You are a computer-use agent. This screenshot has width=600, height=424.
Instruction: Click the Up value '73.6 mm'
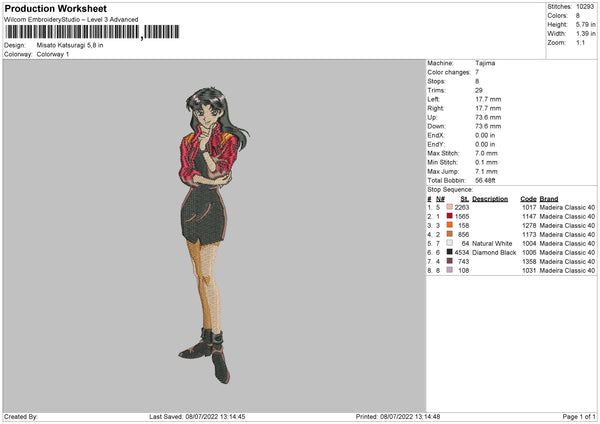pos(488,117)
